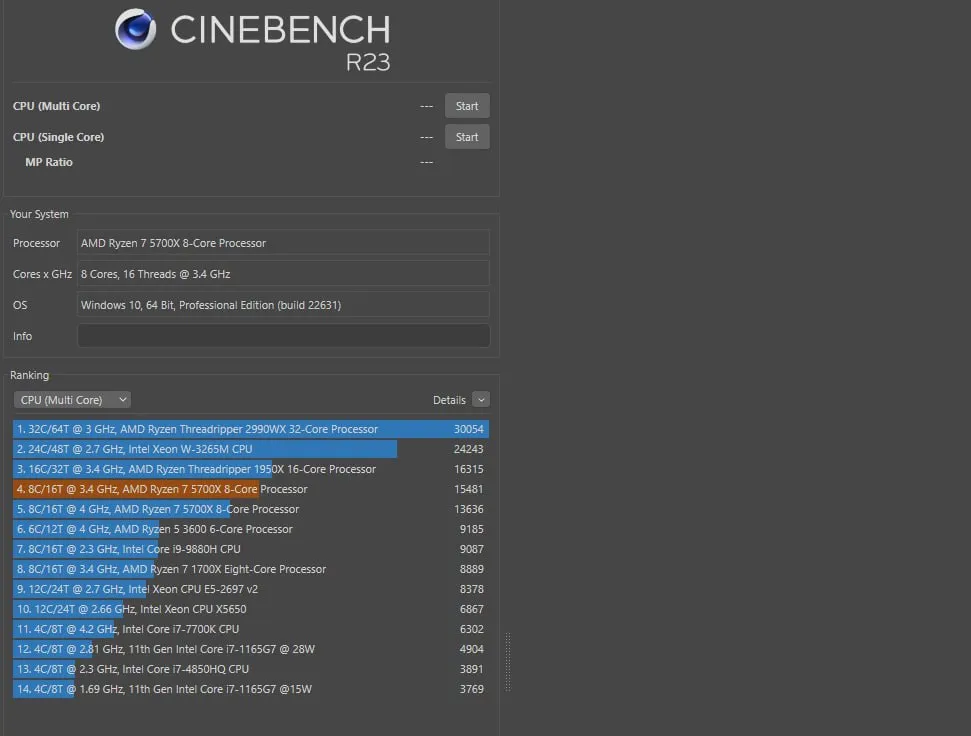Select the Intel Core i7-7700K ranking row
Viewport: 971px width, 736px height.
click(x=251, y=629)
